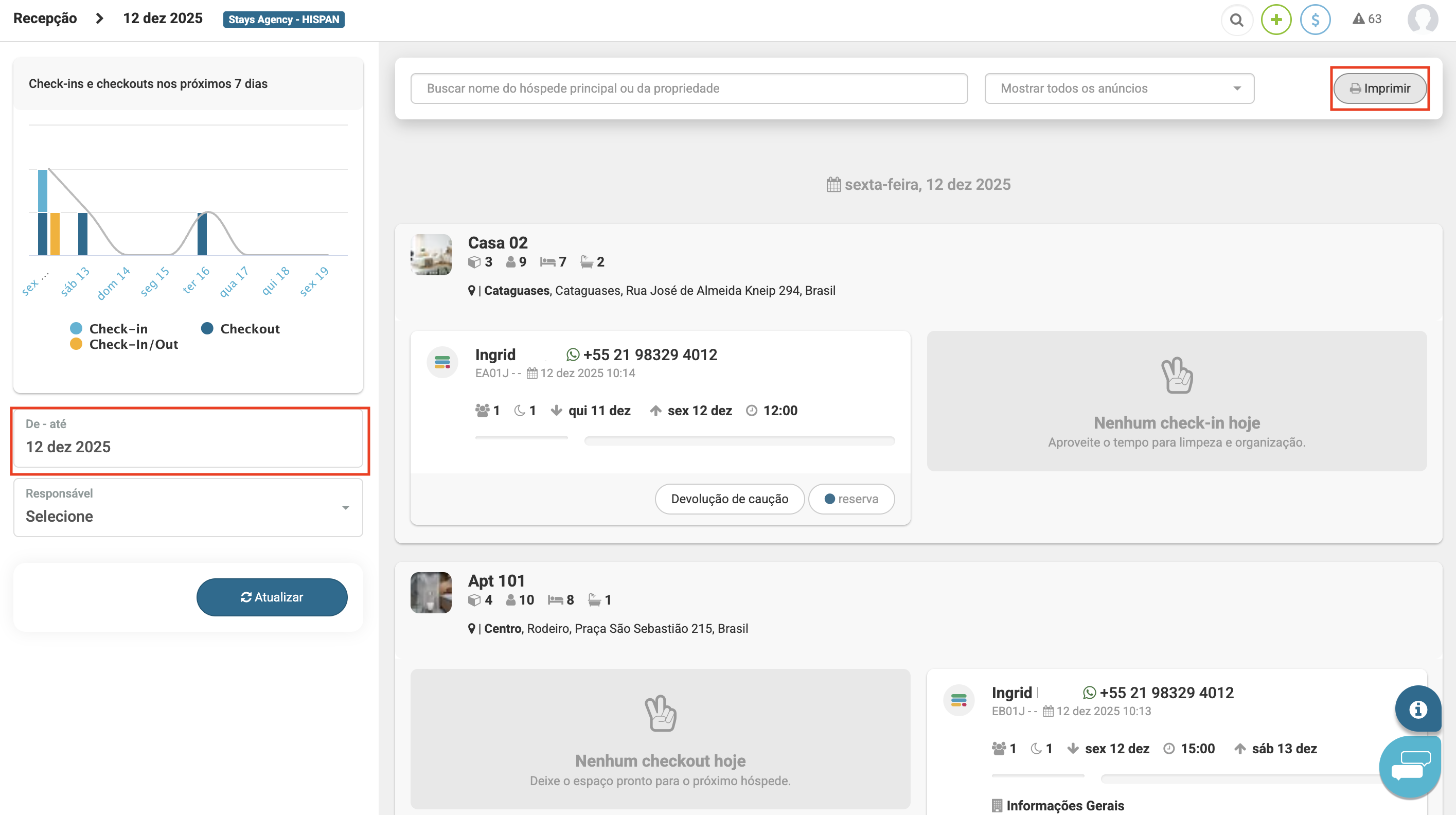Open the user profile avatar

tap(1422, 20)
